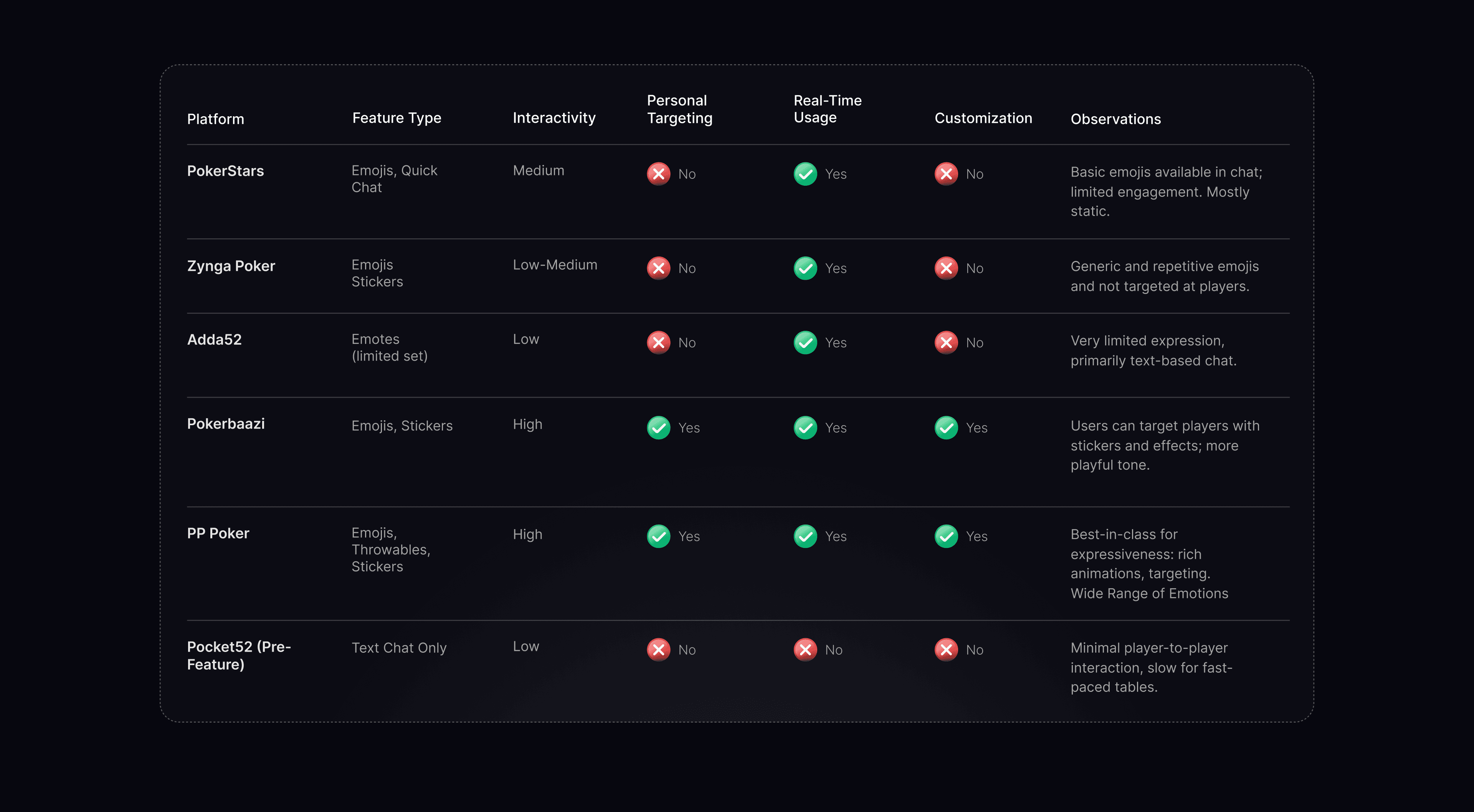The width and height of the screenshot is (1474, 812).
Task: Click the Interactivity column header
Action: click(553, 118)
